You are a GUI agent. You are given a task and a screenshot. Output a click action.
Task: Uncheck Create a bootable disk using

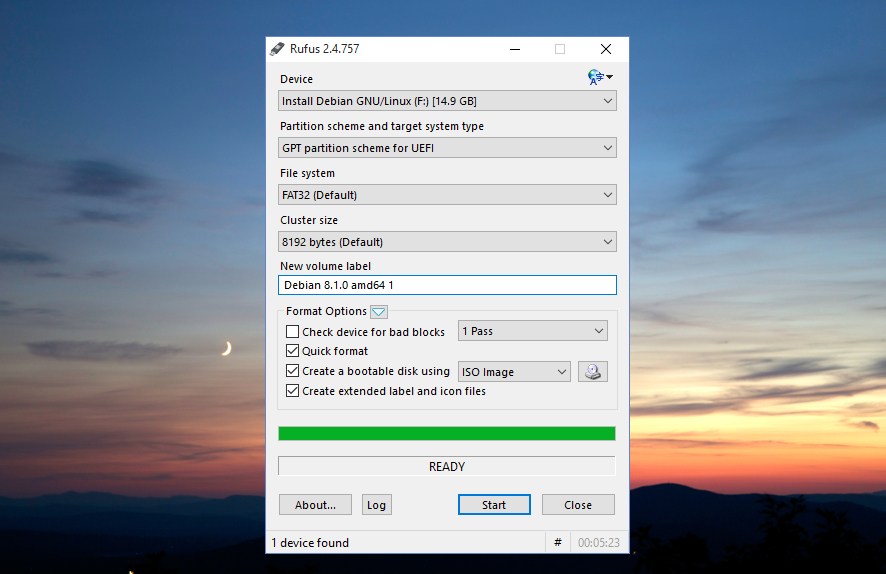click(292, 371)
